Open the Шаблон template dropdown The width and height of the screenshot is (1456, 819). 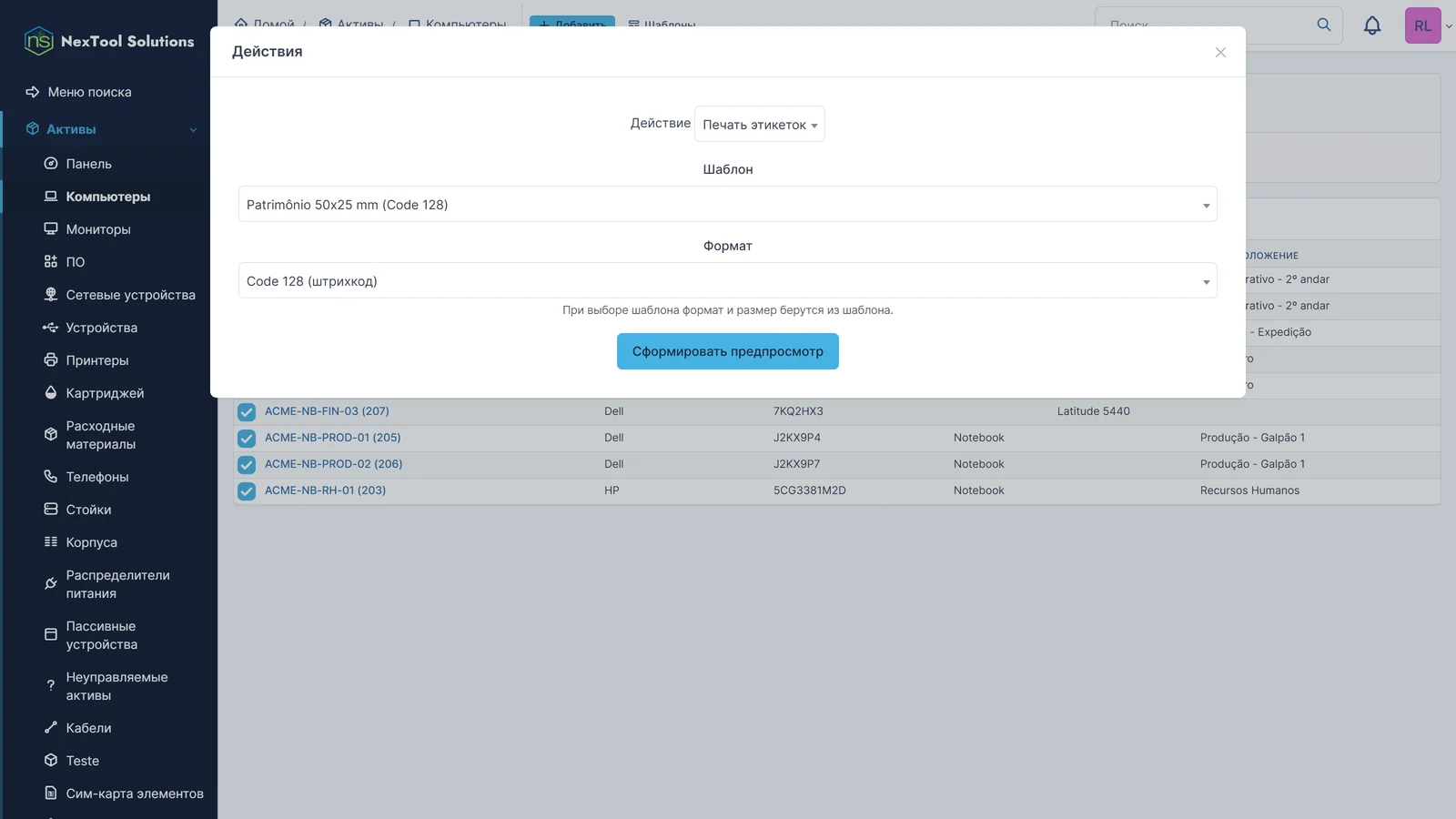[x=728, y=205]
